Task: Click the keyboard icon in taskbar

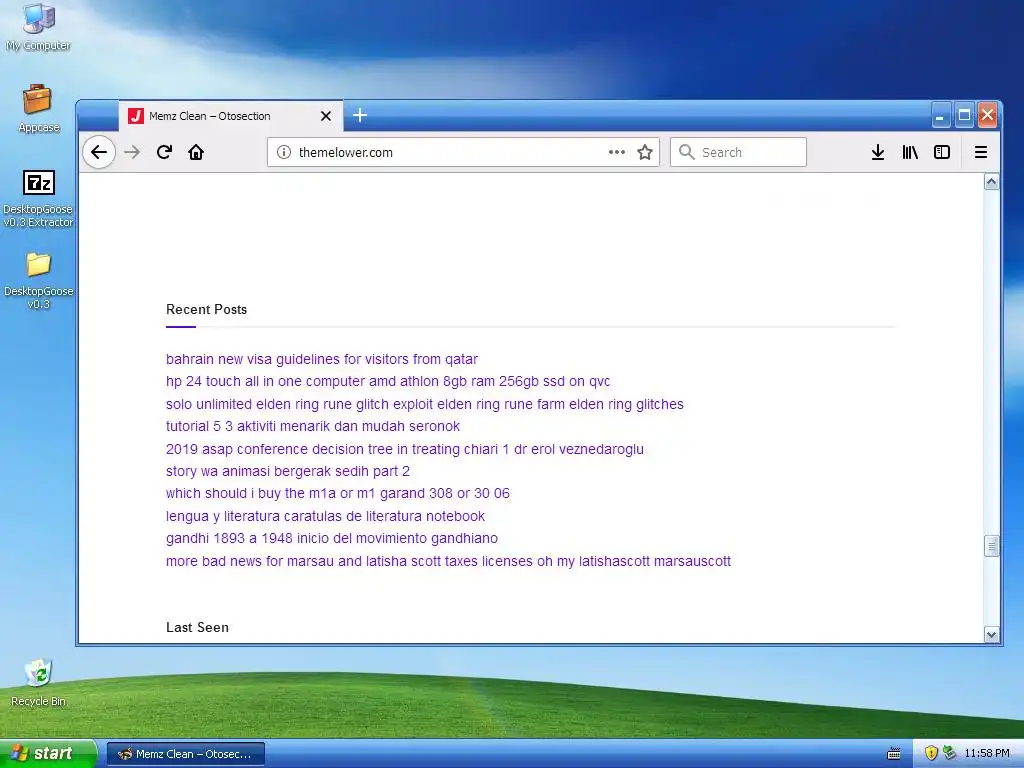Action: (x=894, y=754)
